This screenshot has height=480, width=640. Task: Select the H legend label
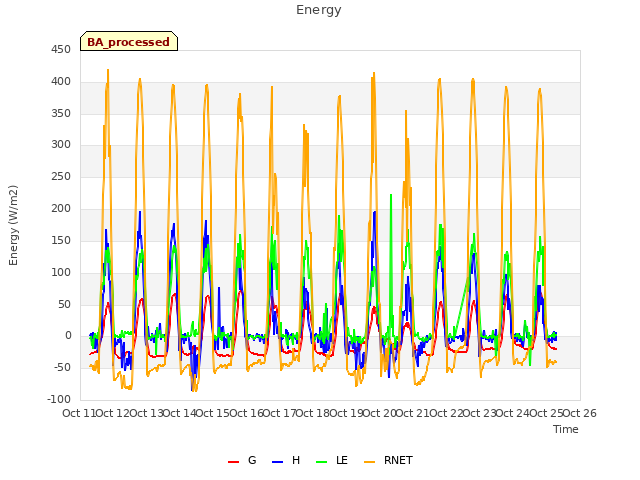click(296, 460)
